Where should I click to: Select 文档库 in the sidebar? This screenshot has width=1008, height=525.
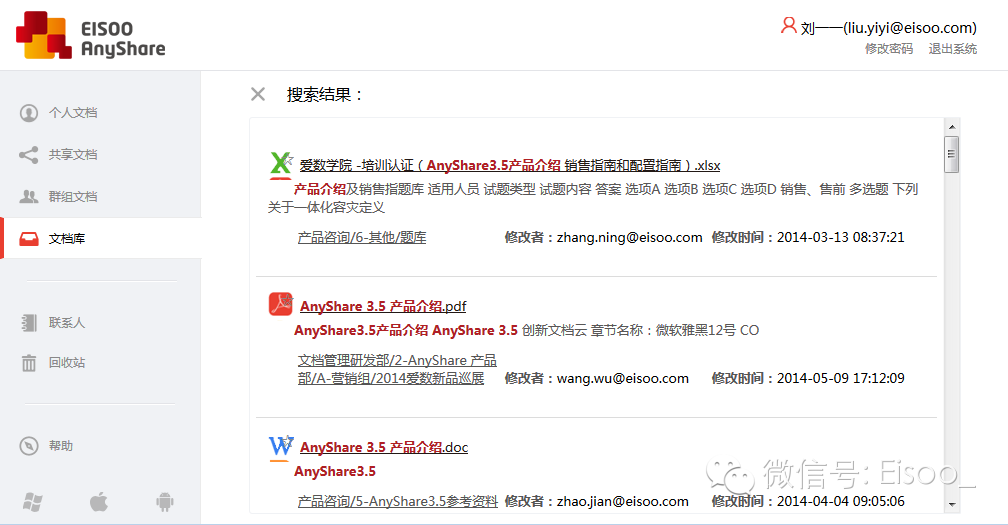(67, 238)
